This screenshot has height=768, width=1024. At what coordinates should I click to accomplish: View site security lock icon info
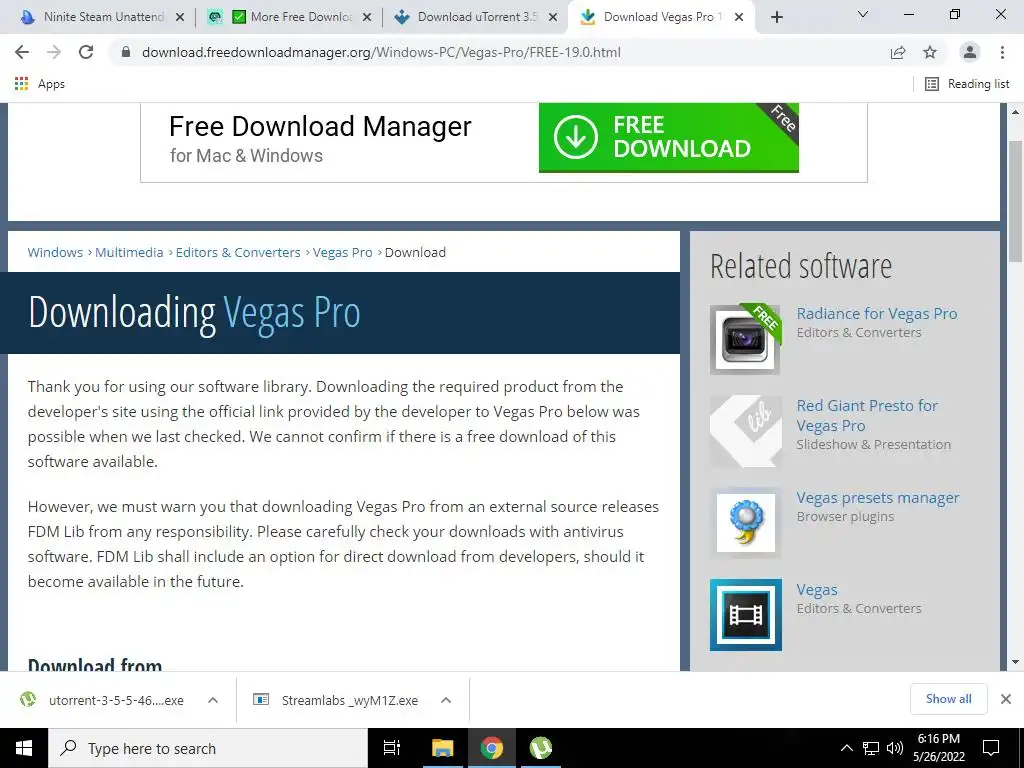(126, 52)
